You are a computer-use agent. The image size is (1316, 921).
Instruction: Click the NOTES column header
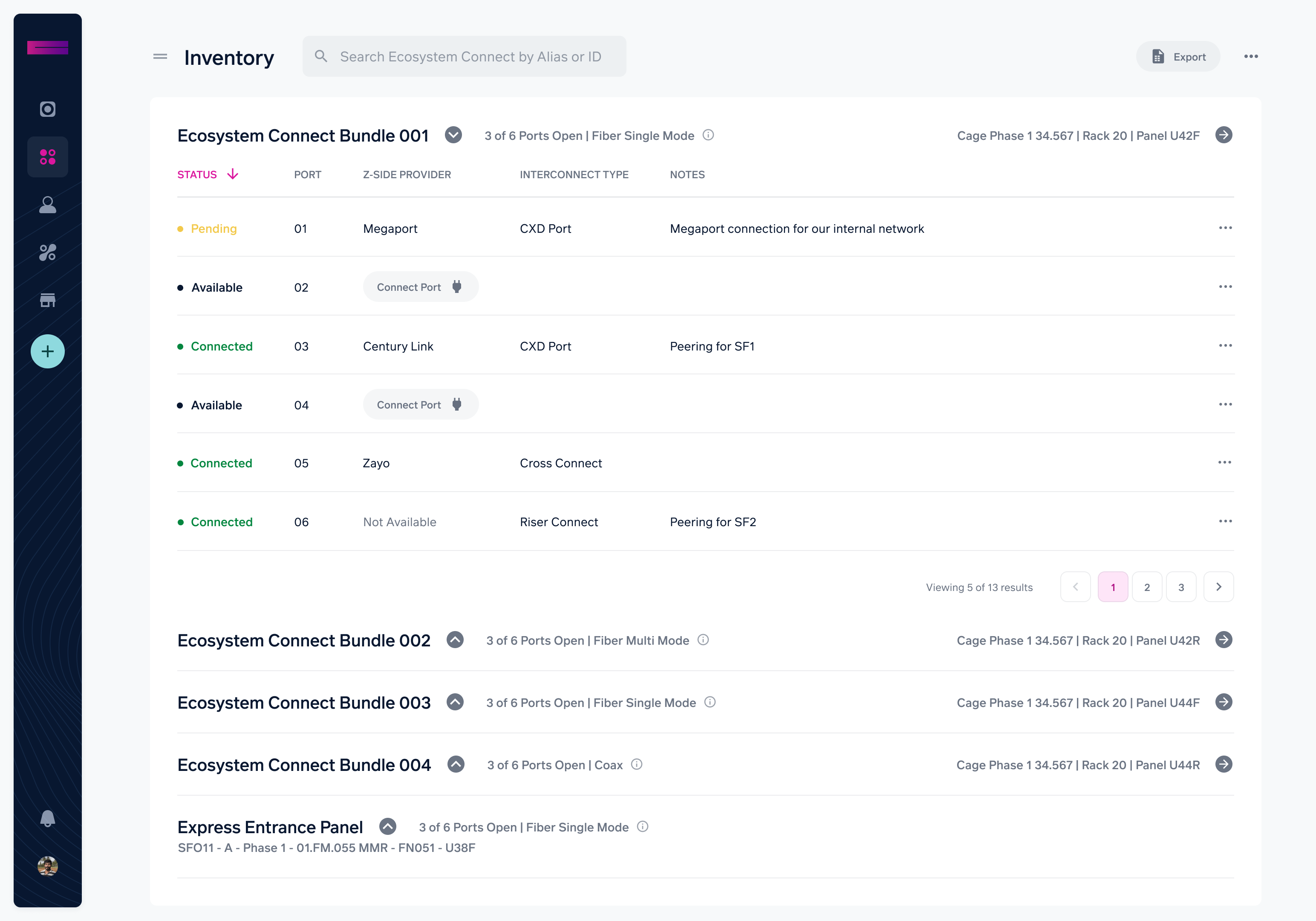click(687, 174)
